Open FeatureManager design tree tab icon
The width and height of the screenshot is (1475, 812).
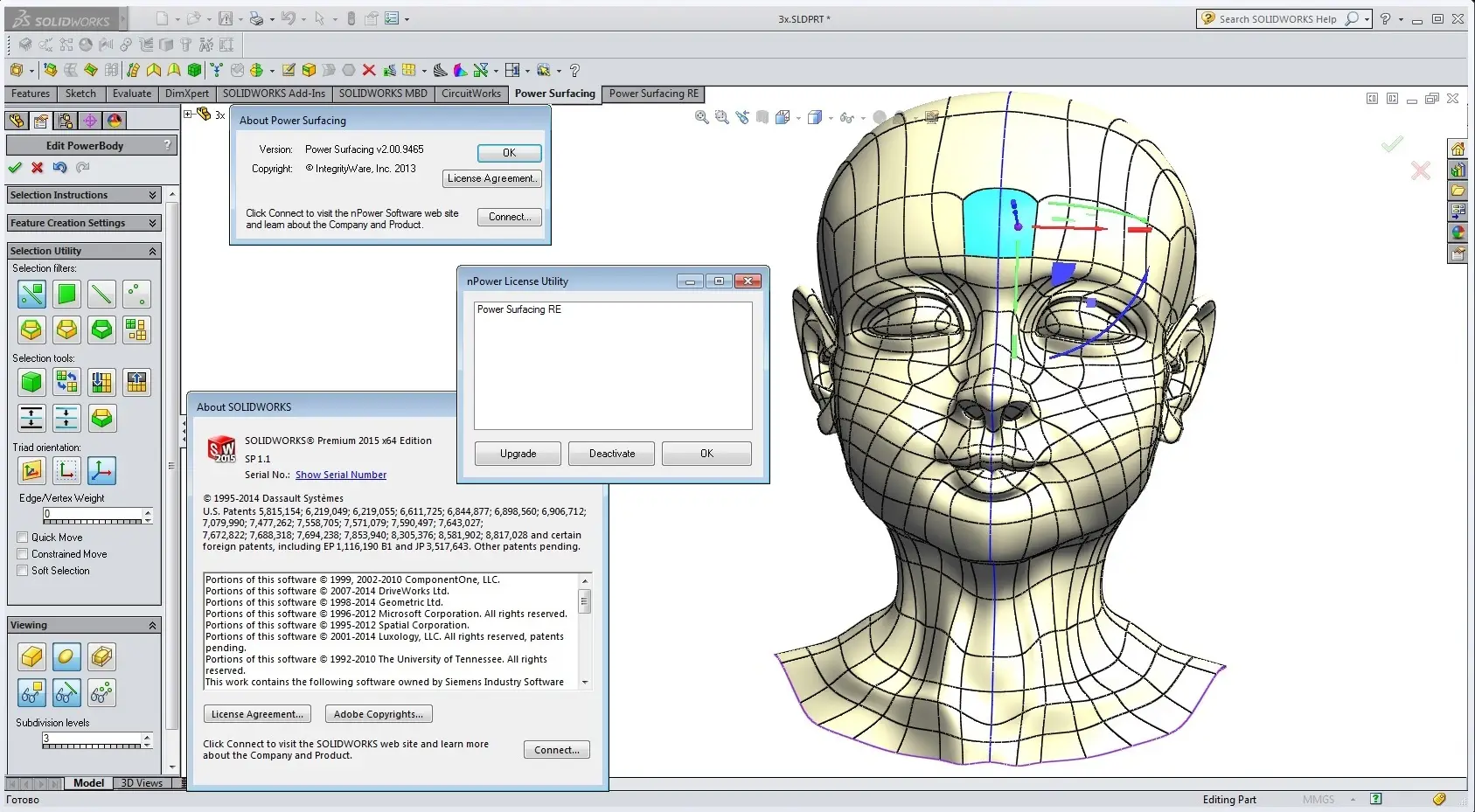pyautogui.click(x=17, y=121)
